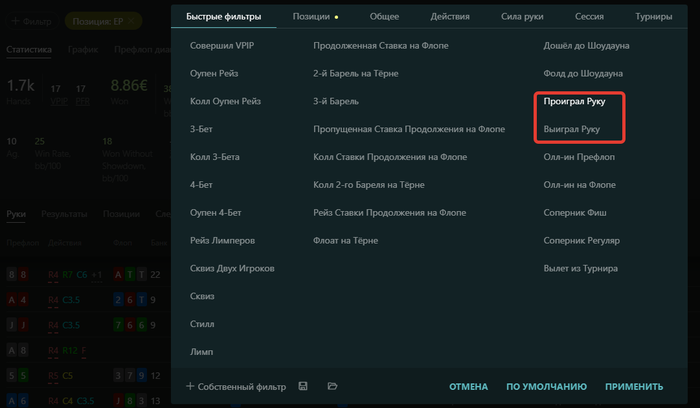
Task: Remove the Позиция: EP filter chip
Action: pyautogui.click(x=131, y=21)
